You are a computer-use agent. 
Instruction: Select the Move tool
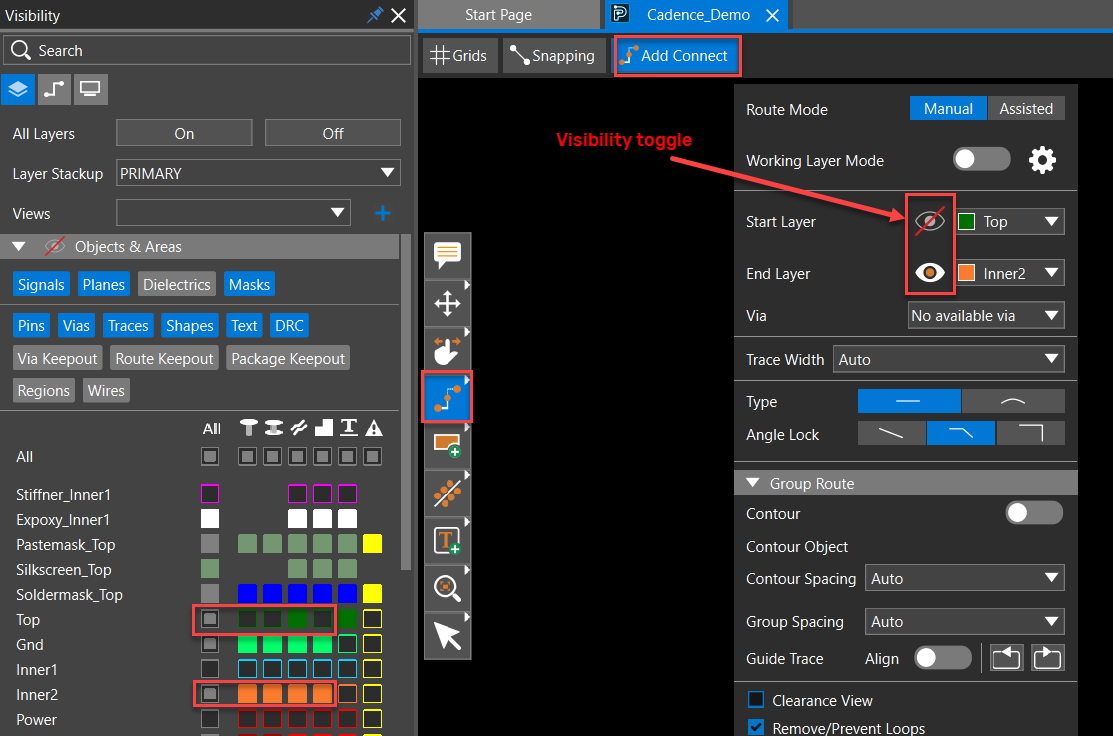447,304
